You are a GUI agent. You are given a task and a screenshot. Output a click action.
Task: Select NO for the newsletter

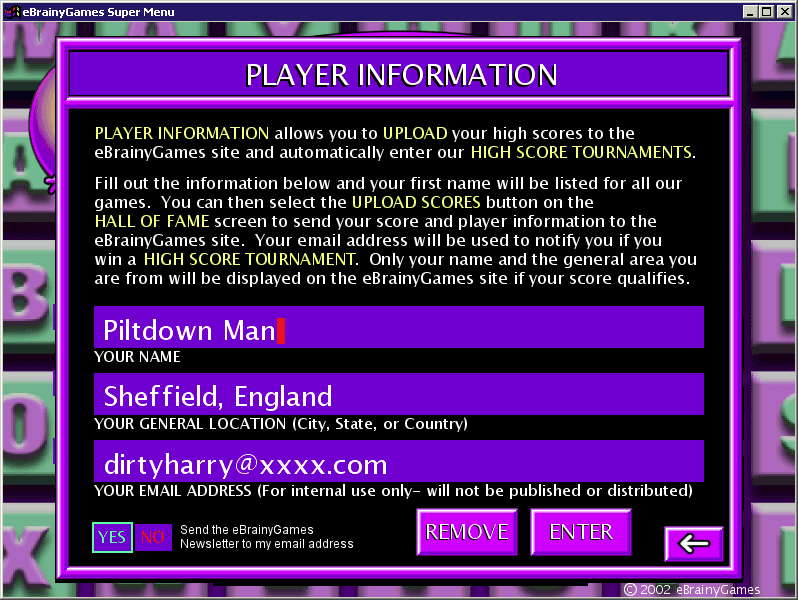click(x=153, y=537)
